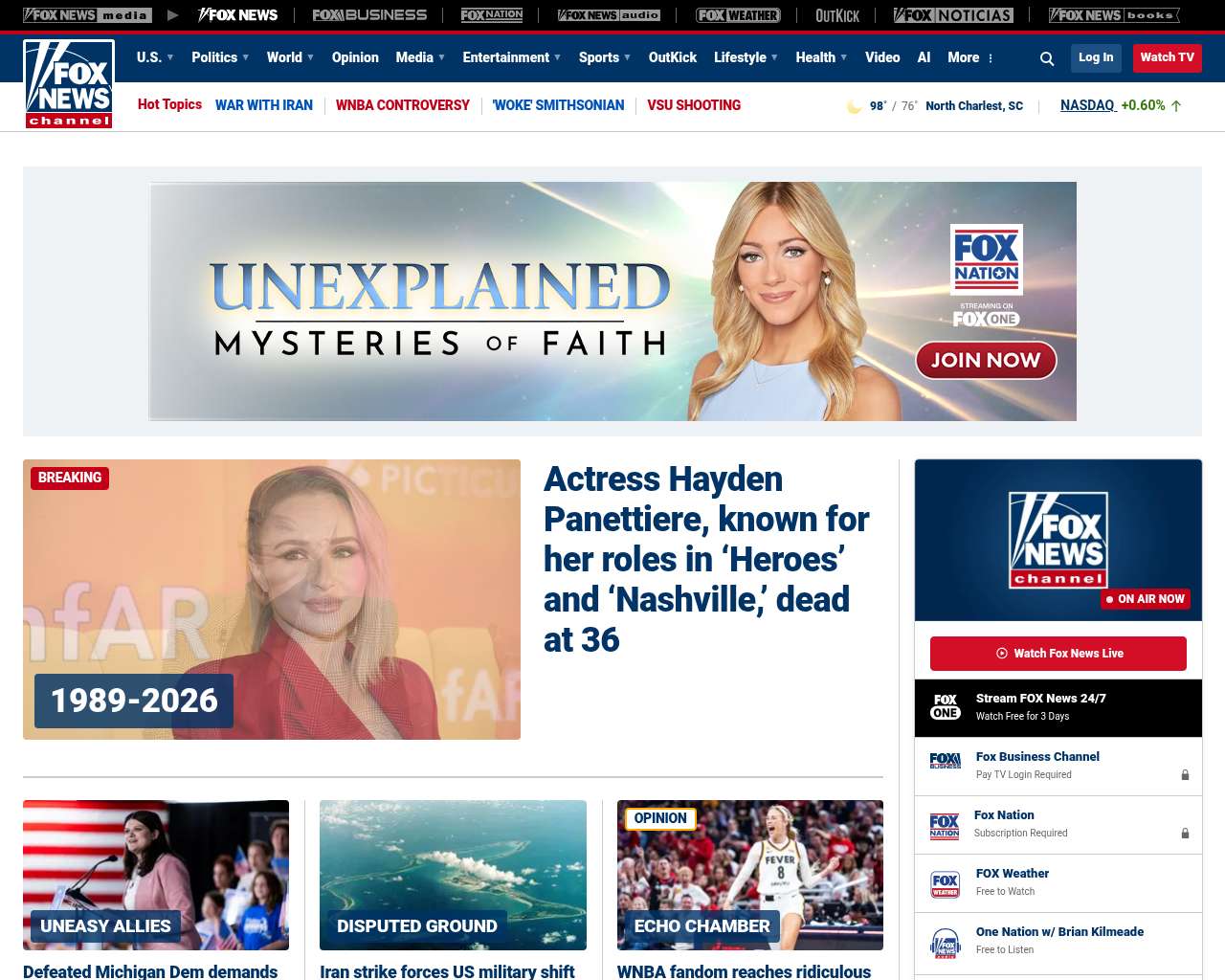This screenshot has height=980, width=1225.
Task: Open the WNBA Controversy hot topic
Action: (x=403, y=105)
